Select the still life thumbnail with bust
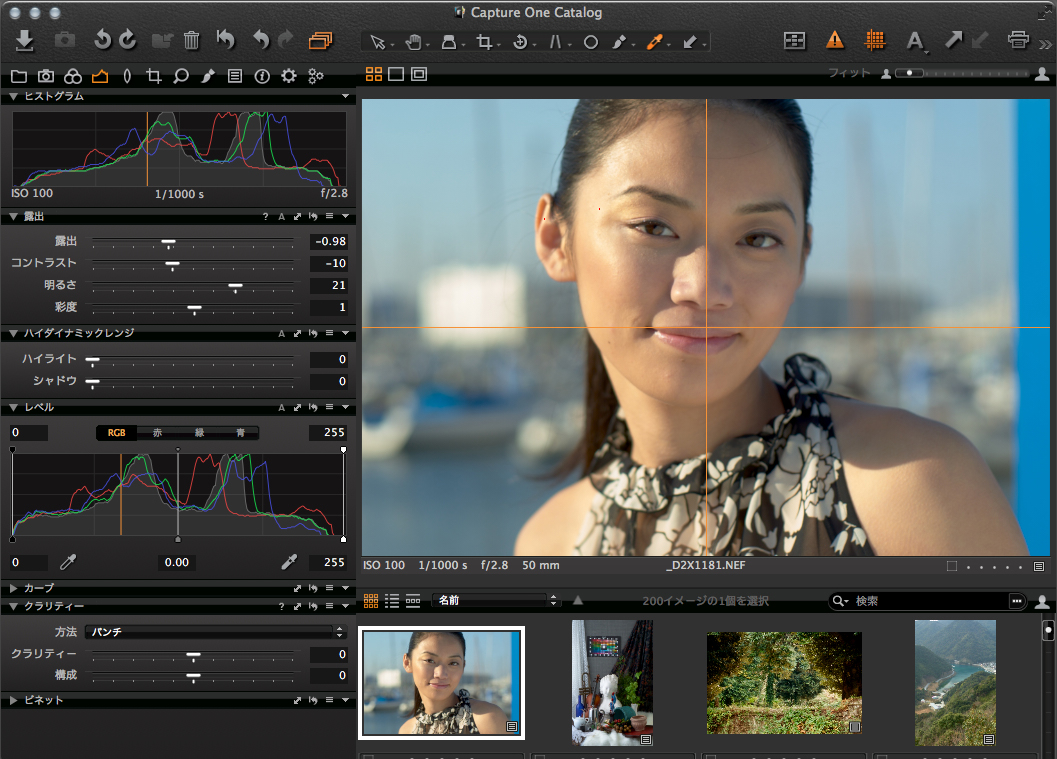Image resolution: width=1057 pixels, height=759 pixels. [x=612, y=682]
